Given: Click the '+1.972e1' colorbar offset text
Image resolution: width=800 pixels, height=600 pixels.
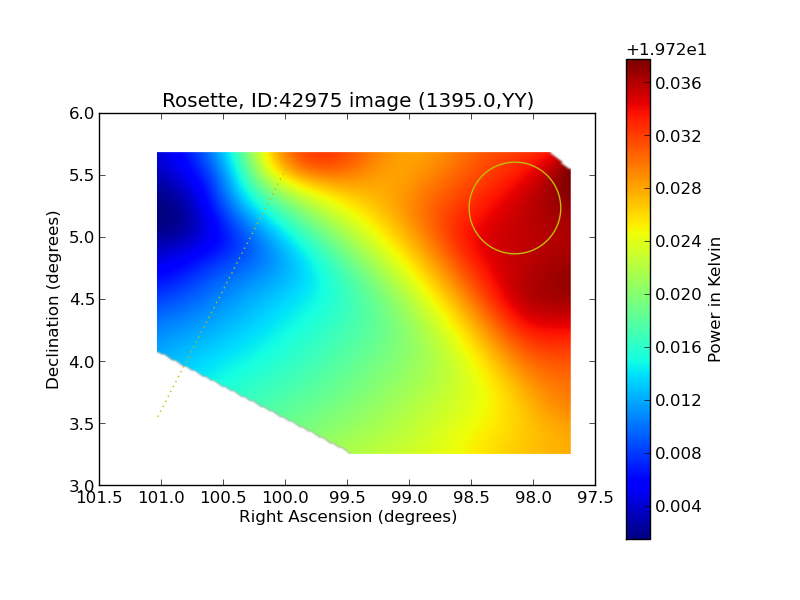Looking at the screenshot, I should click(x=666, y=49).
